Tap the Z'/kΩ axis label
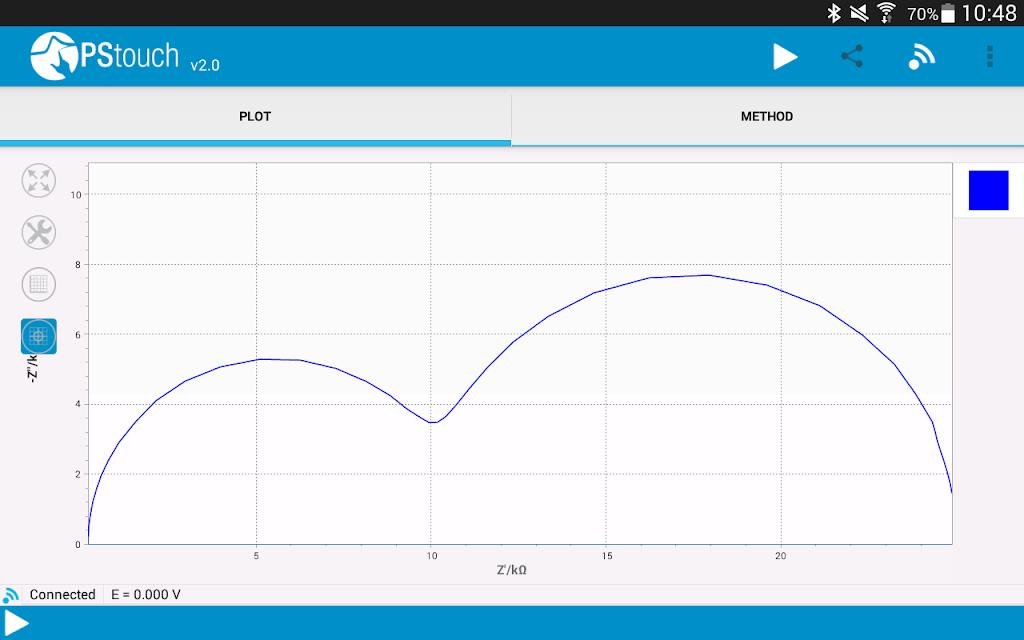 [511, 570]
